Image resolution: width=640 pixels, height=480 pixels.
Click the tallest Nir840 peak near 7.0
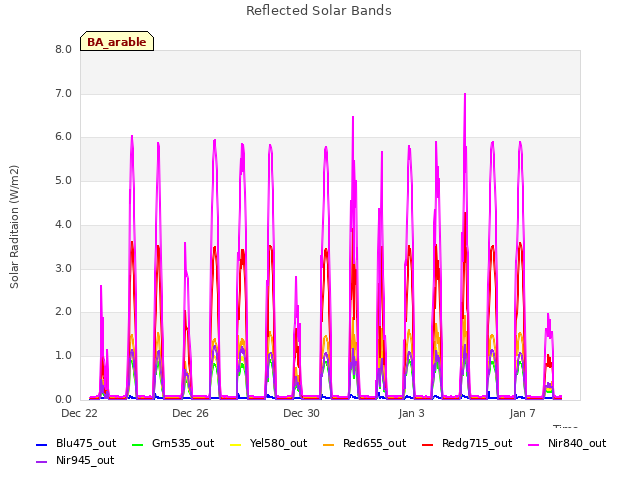465,95
